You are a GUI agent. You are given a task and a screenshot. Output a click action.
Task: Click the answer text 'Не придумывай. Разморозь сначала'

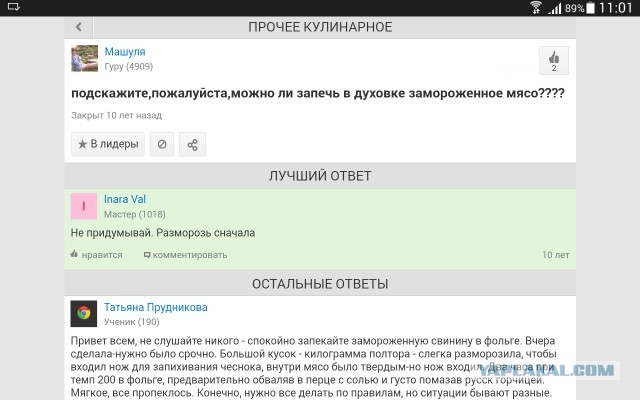click(163, 233)
